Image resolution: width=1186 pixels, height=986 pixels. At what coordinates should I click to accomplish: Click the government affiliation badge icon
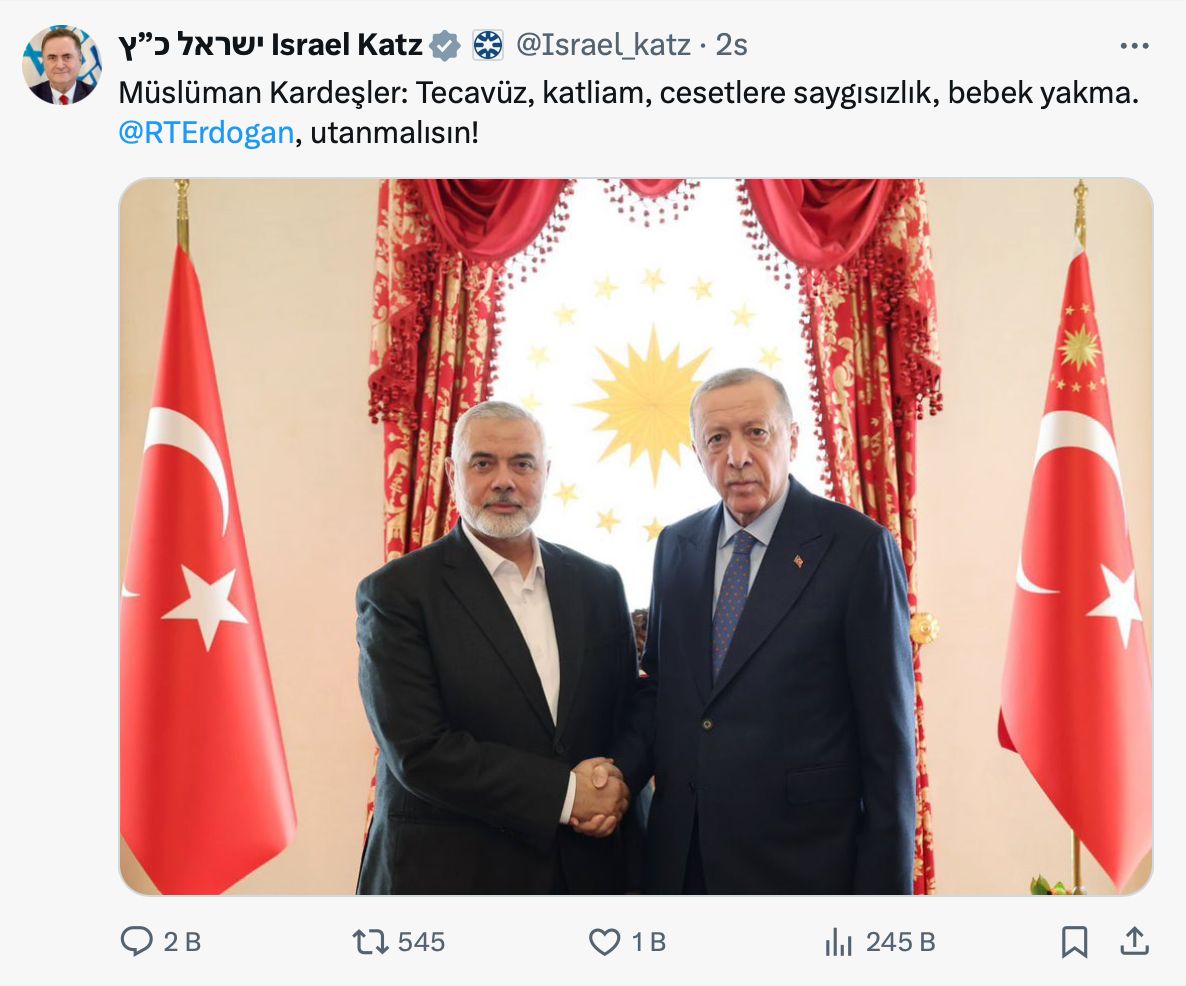tap(488, 45)
